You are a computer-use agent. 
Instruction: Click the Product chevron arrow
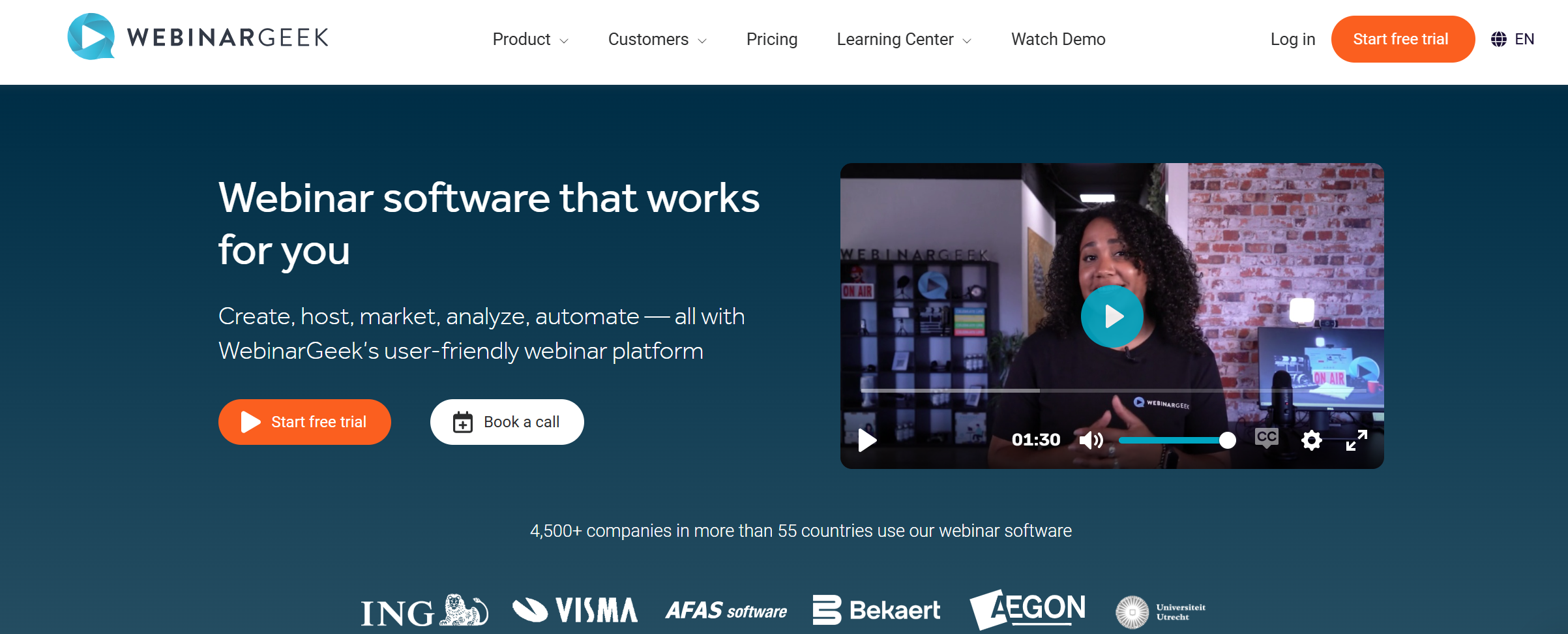coord(564,41)
